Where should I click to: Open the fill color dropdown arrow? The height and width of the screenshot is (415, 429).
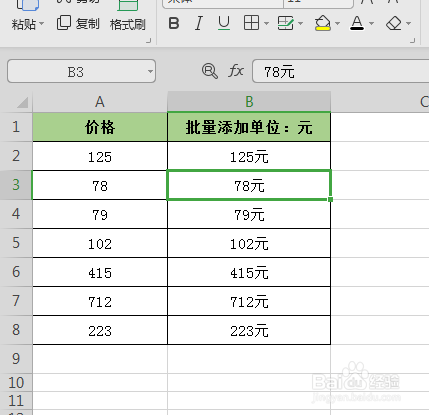click(x=337, y=23)
